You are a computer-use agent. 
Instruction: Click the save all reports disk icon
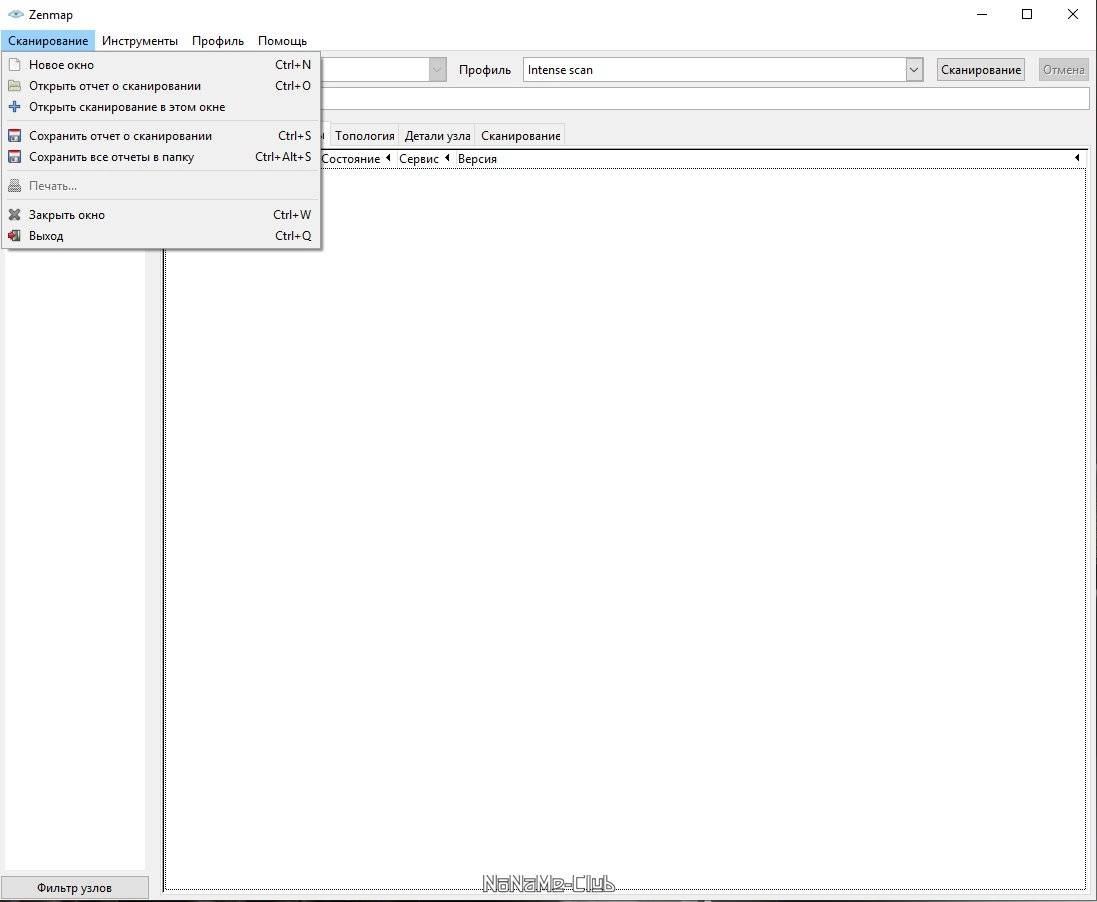14,157
